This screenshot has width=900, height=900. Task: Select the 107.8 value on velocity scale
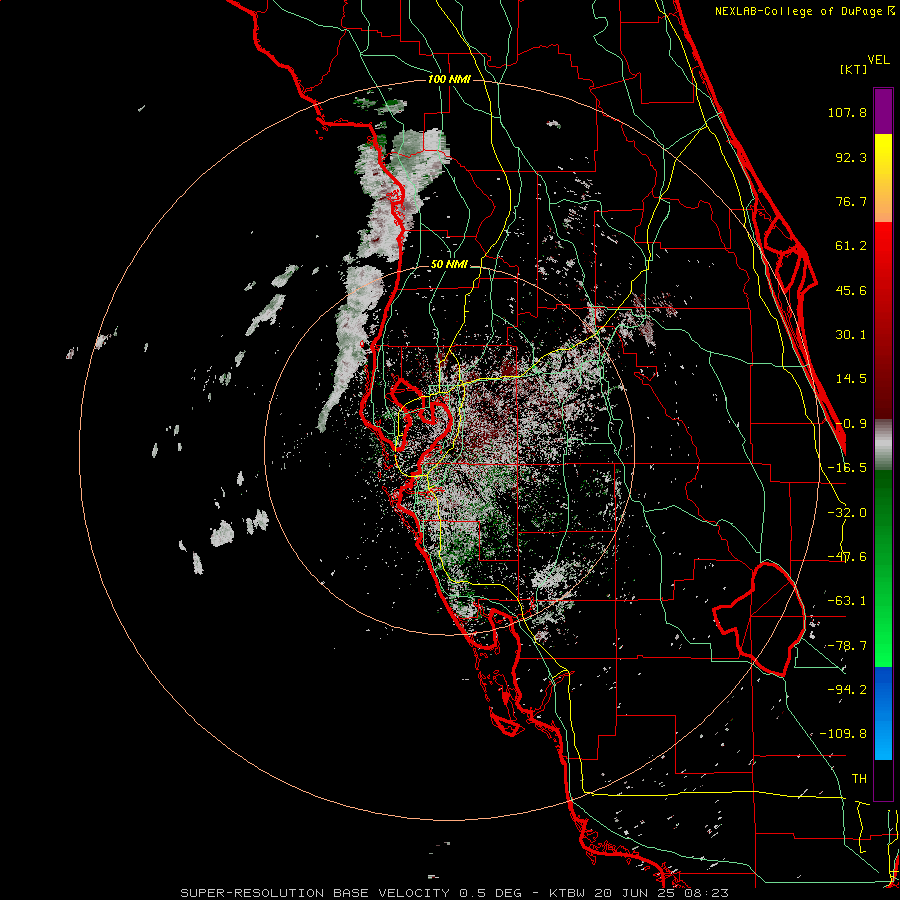click(x=847, y=112)
